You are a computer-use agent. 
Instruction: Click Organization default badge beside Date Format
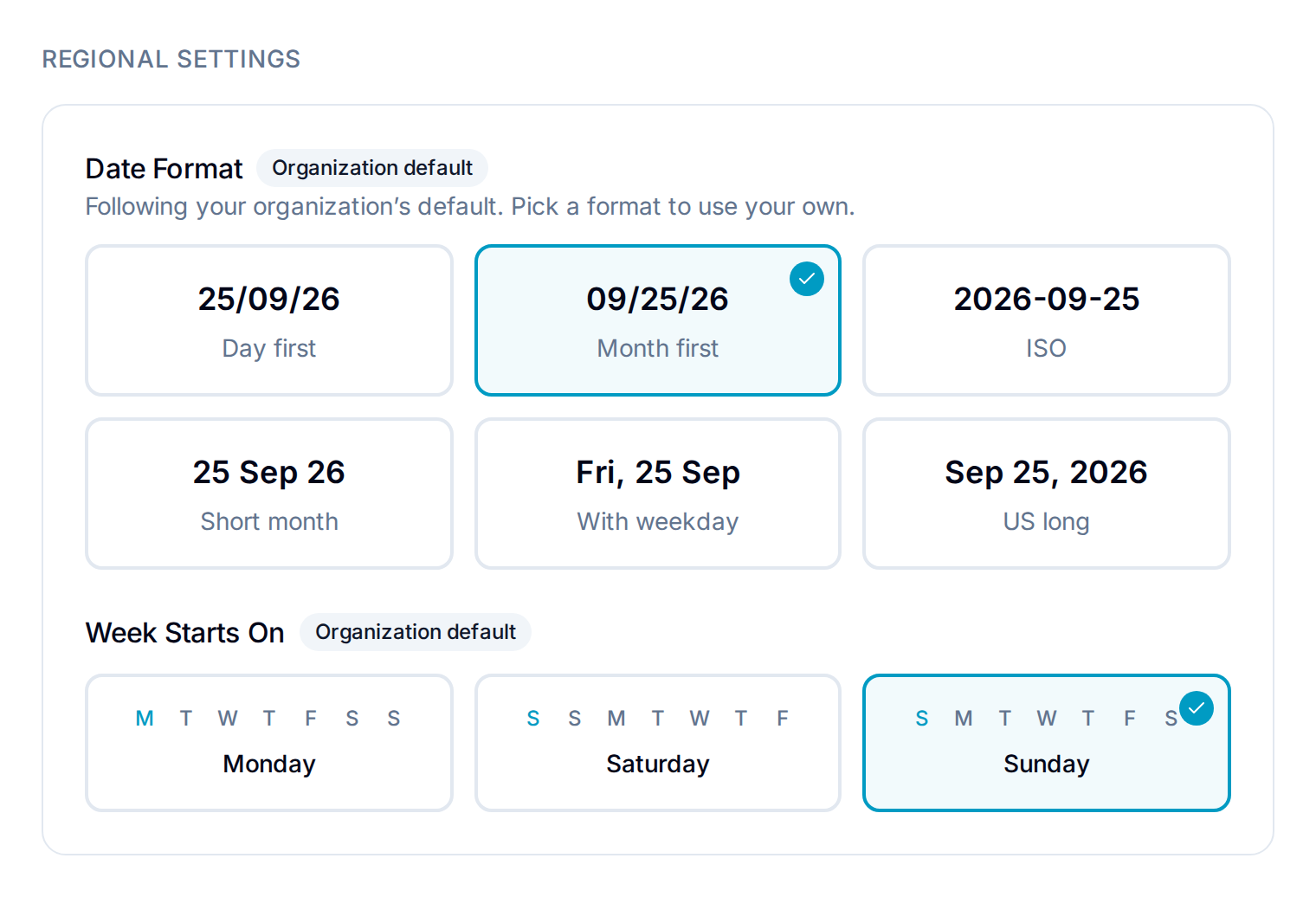tap(372, 168)
